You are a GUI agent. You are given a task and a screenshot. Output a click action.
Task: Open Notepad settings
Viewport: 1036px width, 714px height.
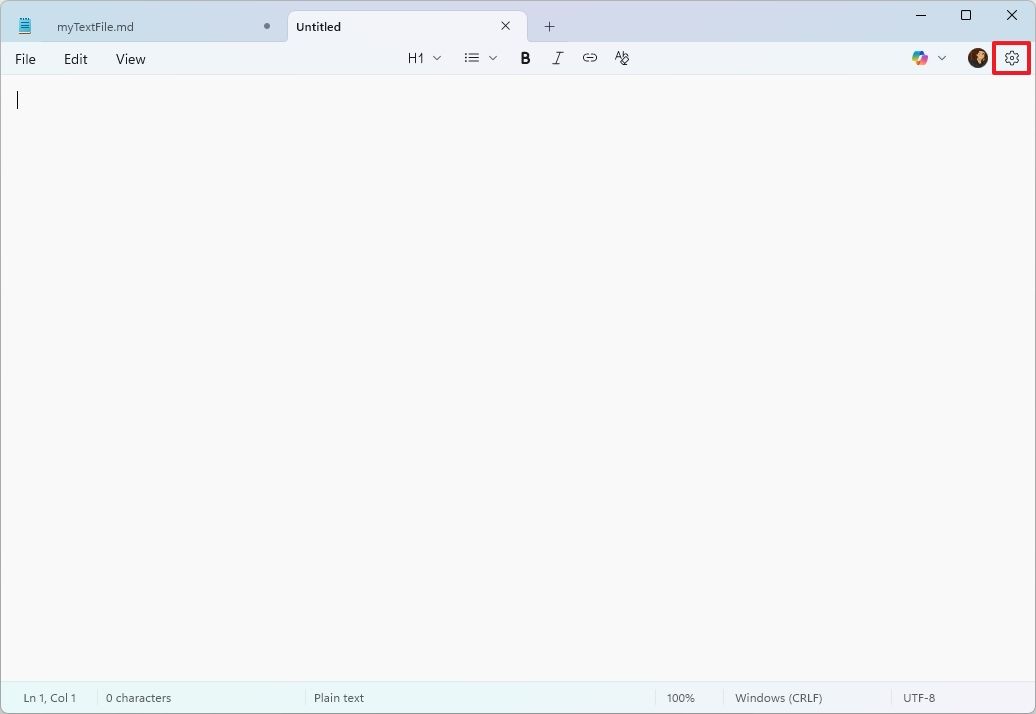(1011, 58)
